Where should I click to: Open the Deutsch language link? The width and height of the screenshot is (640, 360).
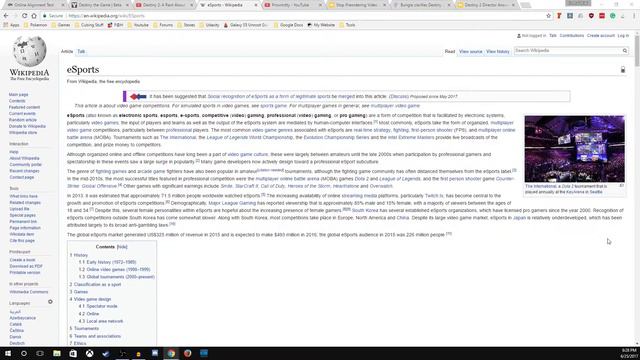pos(17,343)
